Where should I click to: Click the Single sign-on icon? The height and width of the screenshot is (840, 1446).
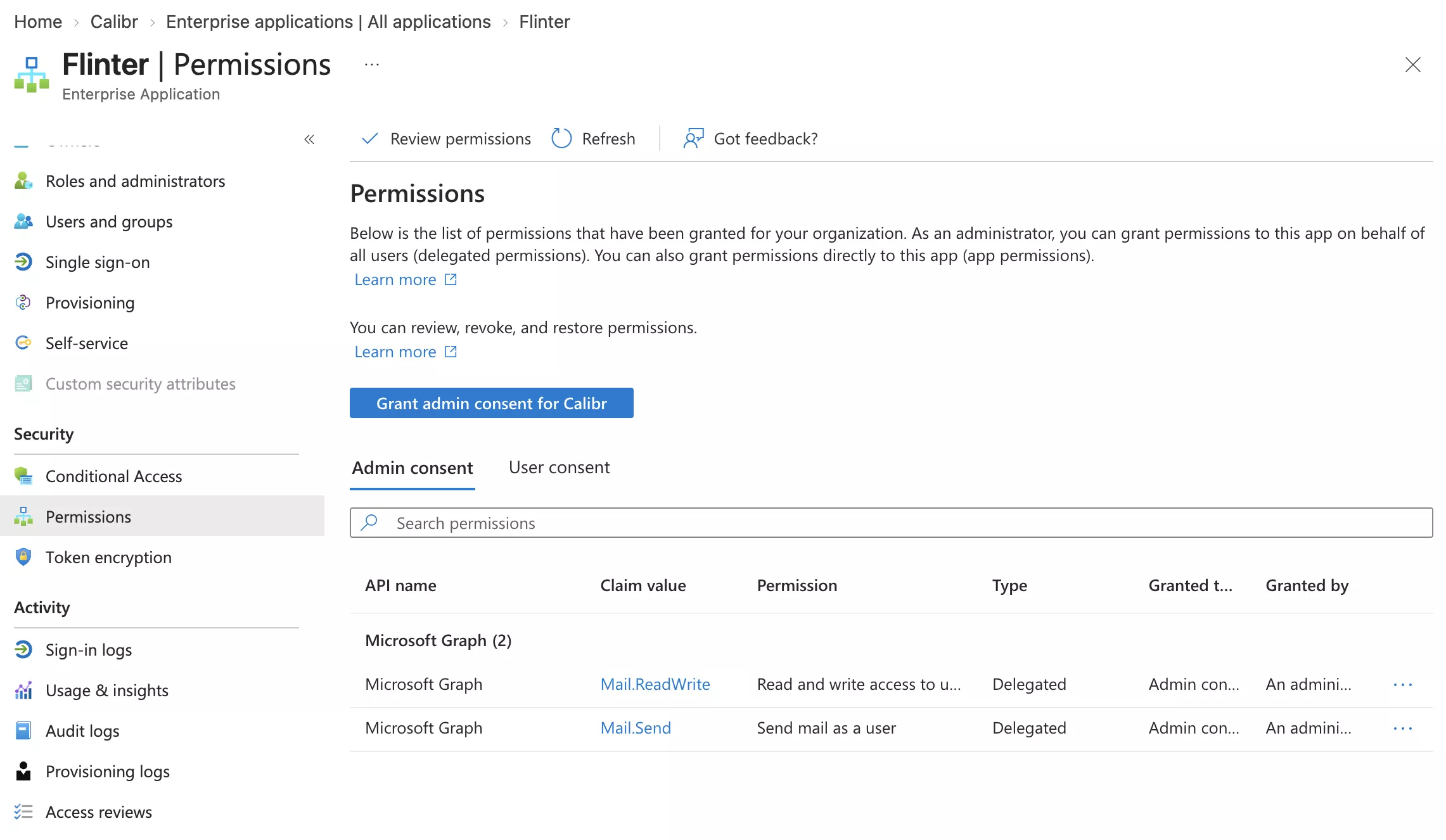[23, 262]
